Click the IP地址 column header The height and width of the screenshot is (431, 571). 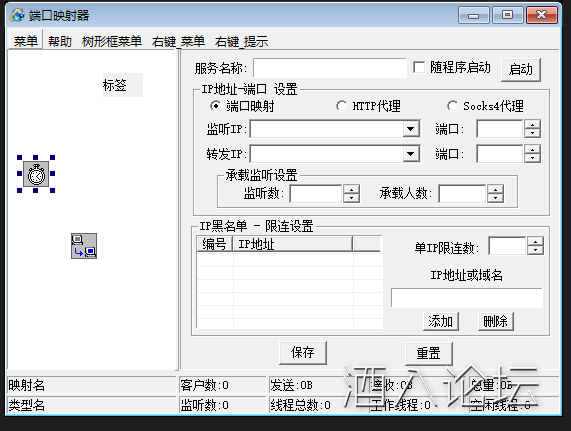click(x=293, y=244)
